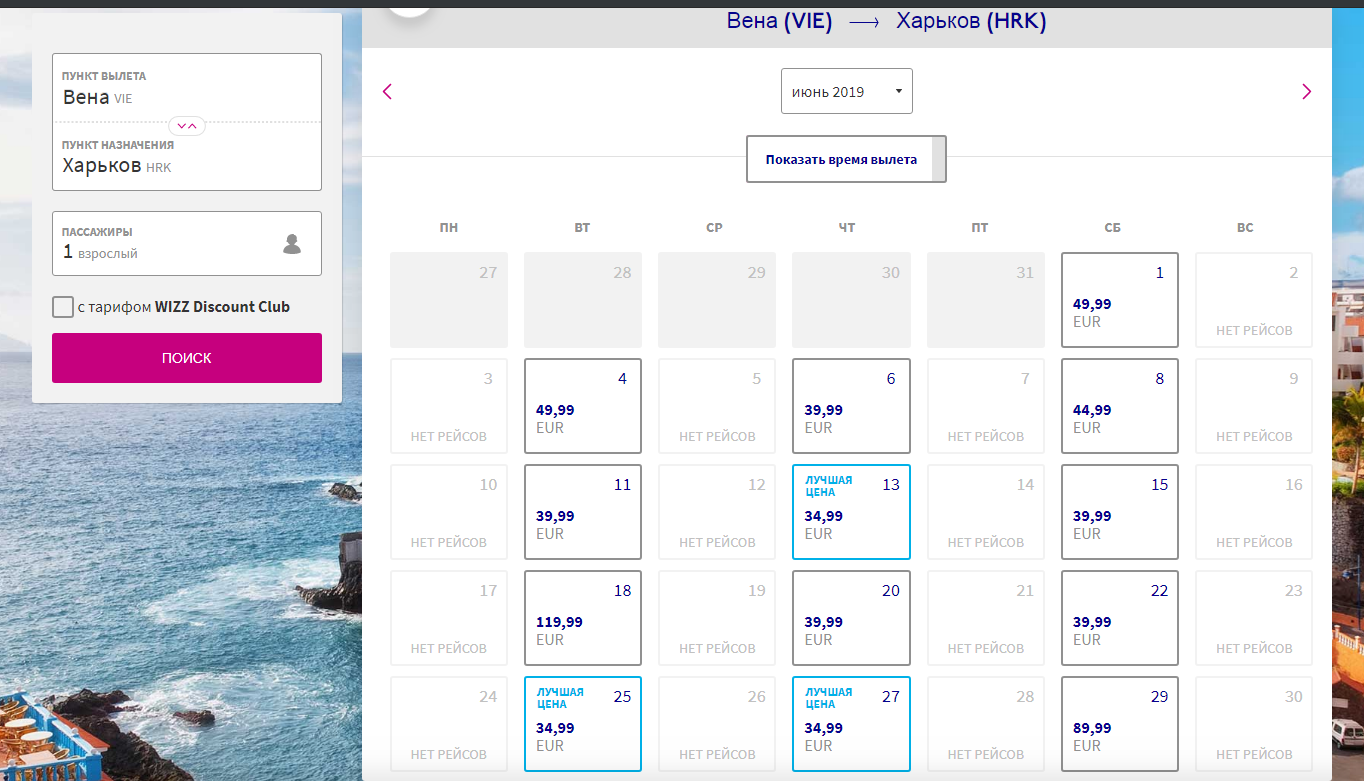This screenshot has width=1364, height=781.
Task: Click June 28 cell with no flights
Action: coord(986,724)
